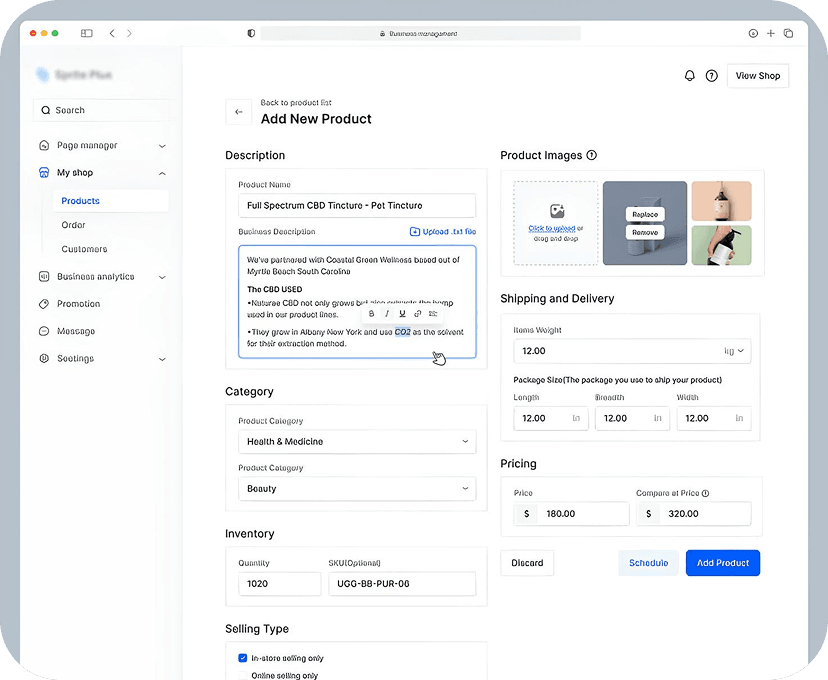
Task: Click the search magnifier icon
Action: (x=45, y=110)
